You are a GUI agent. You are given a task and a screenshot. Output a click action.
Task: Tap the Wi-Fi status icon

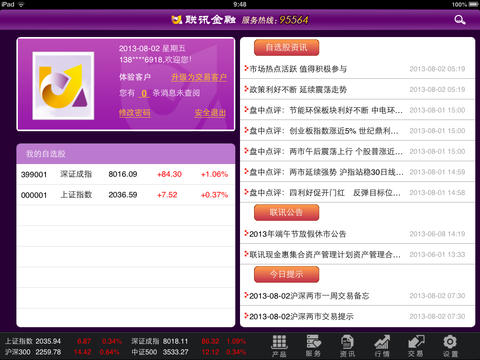[21, 4]
